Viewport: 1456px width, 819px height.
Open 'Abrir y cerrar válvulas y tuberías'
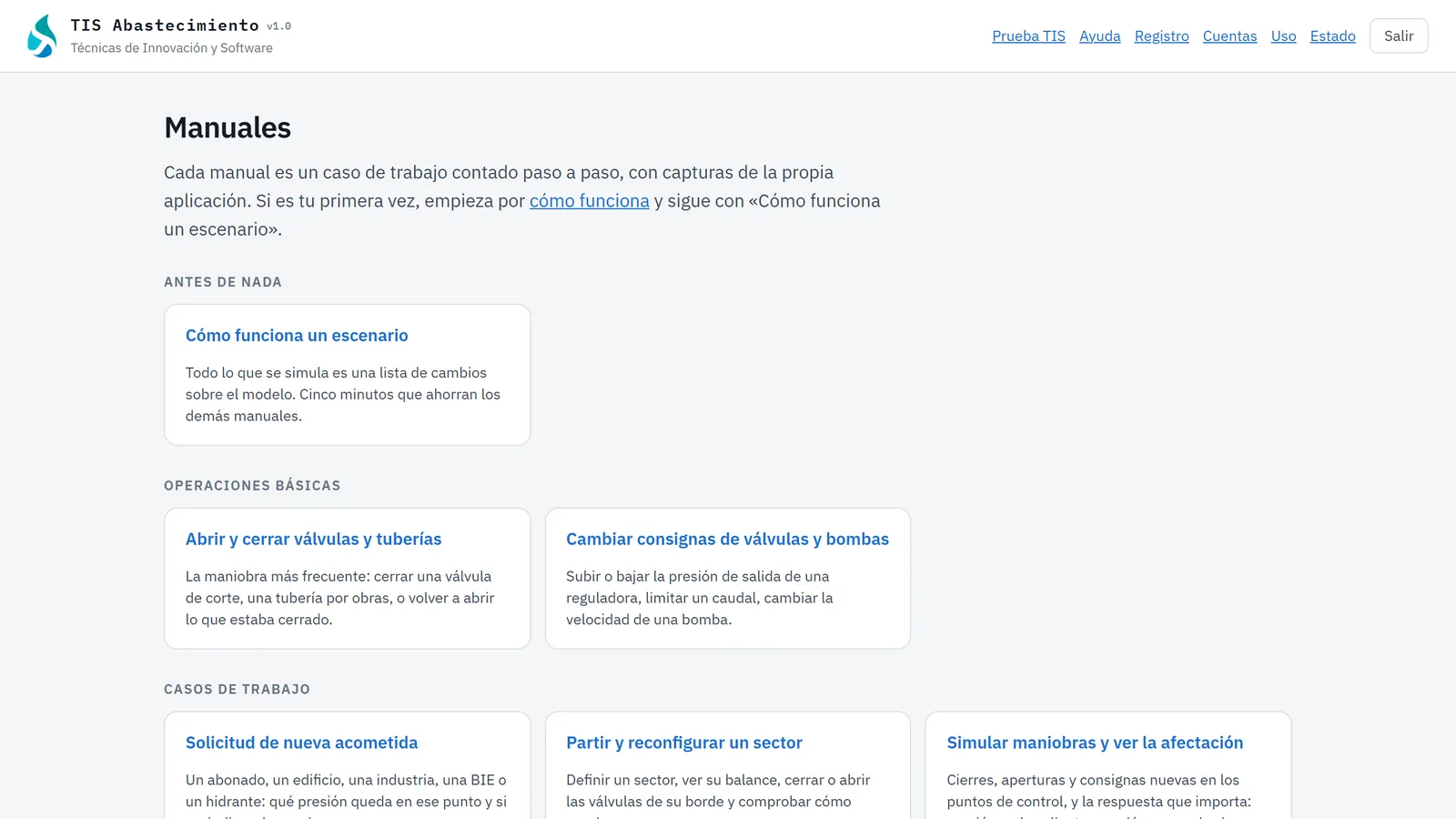click(x=313, y=540)
